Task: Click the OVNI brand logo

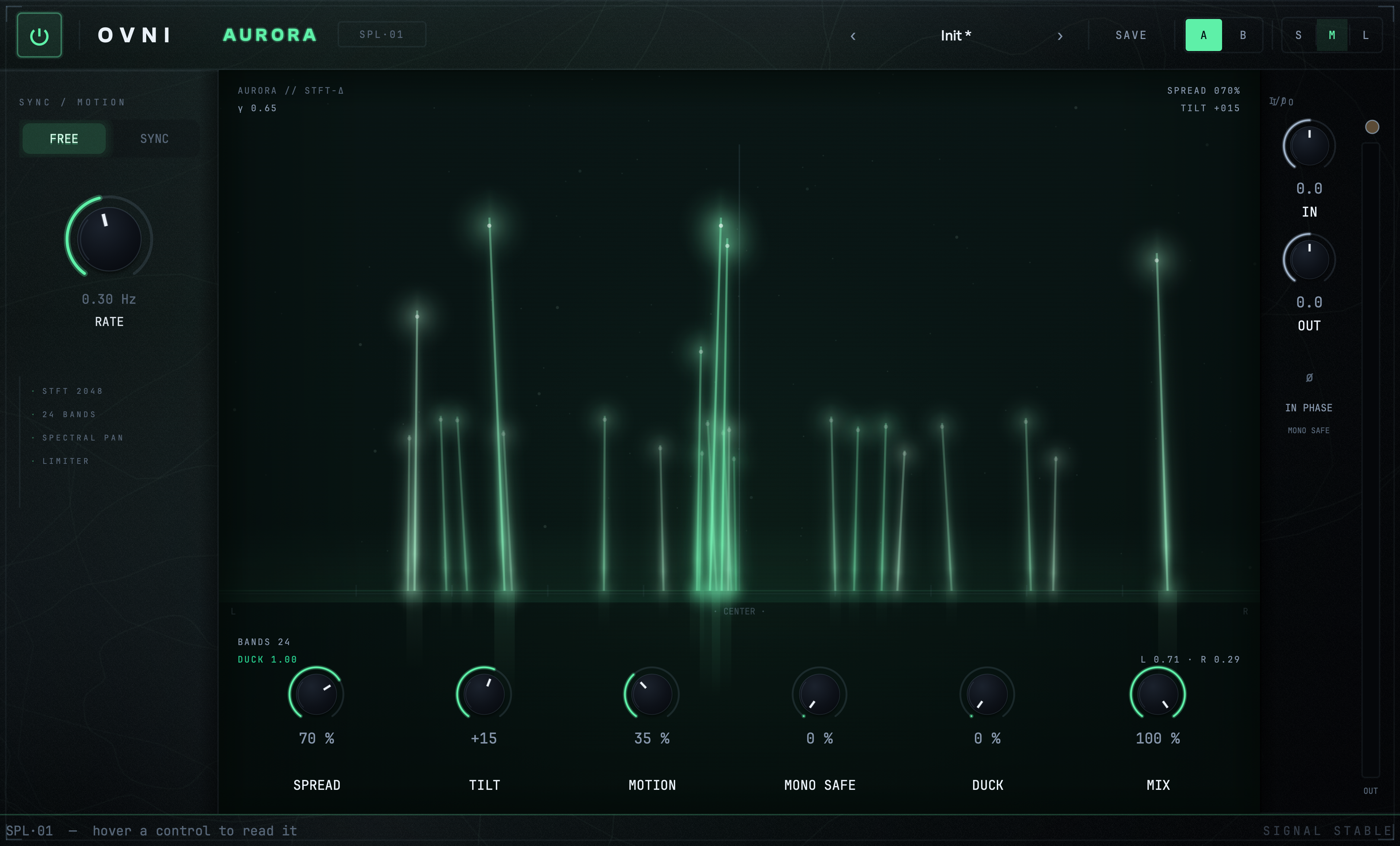Action: pos(135,35)
